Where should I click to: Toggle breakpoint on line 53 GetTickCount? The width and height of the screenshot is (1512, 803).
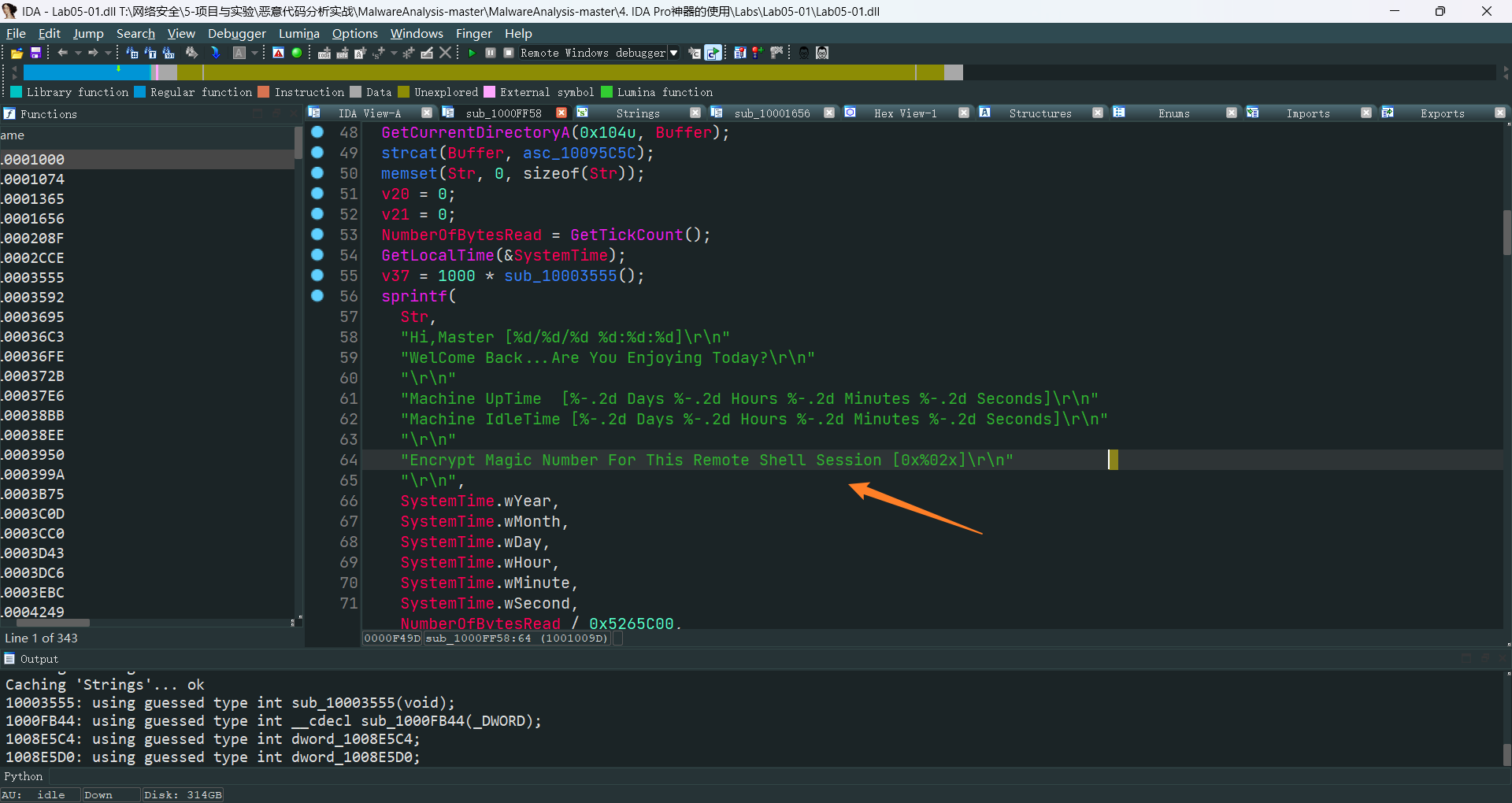317,234
